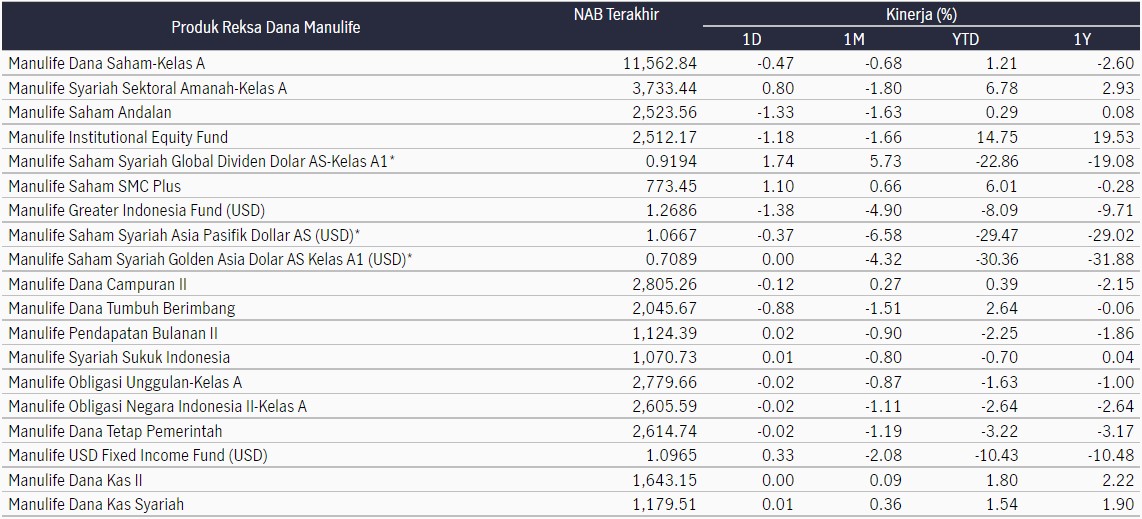Select Manulife Syariah Sukuk Indonesia name
The height and width of the screenshot is (519, 1142).
tap(119, 357)
